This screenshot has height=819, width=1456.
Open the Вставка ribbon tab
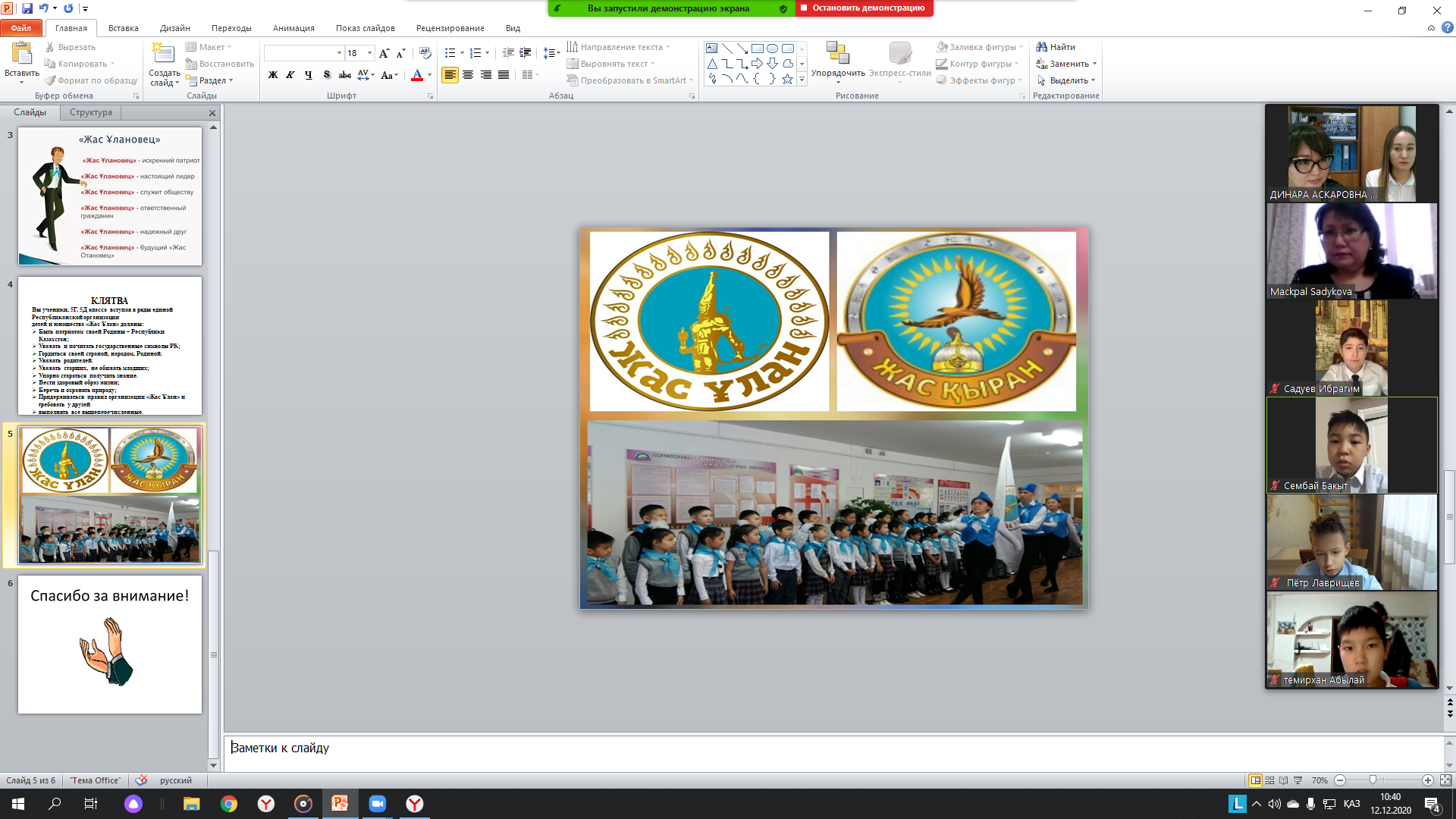pos(123,28)
